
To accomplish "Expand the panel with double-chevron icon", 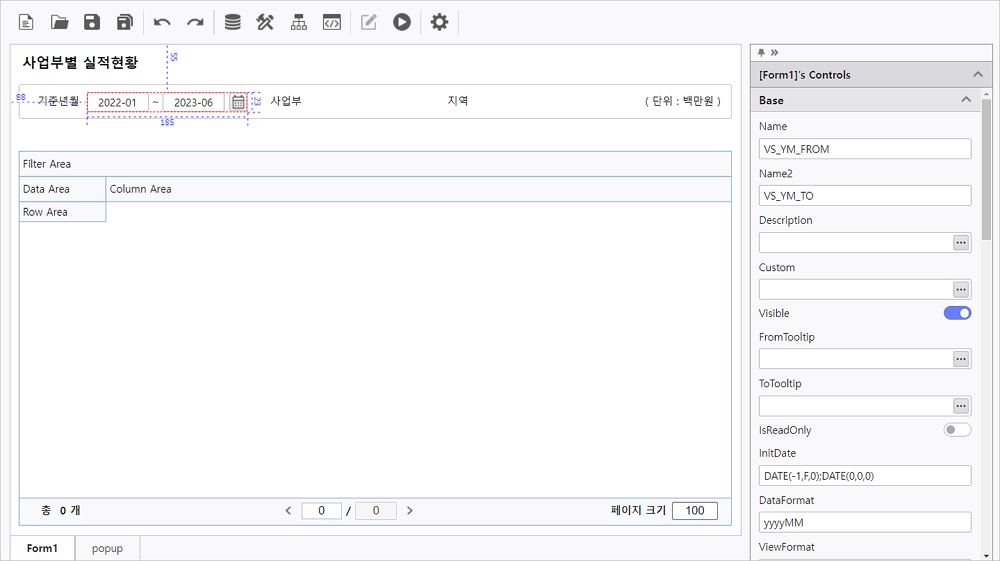I will coord(774,52).
